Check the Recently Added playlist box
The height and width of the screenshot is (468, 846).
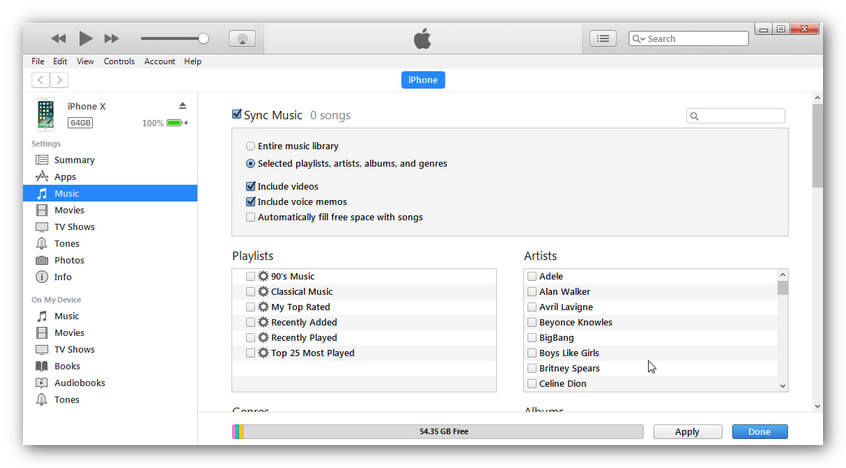click(250, 322)
